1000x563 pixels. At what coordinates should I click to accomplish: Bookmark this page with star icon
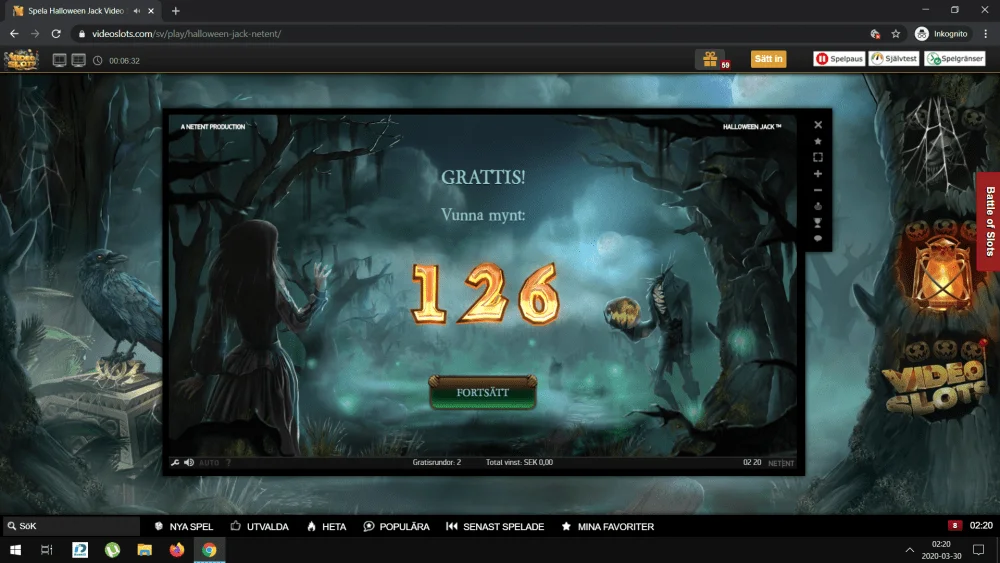click(895, 34)
